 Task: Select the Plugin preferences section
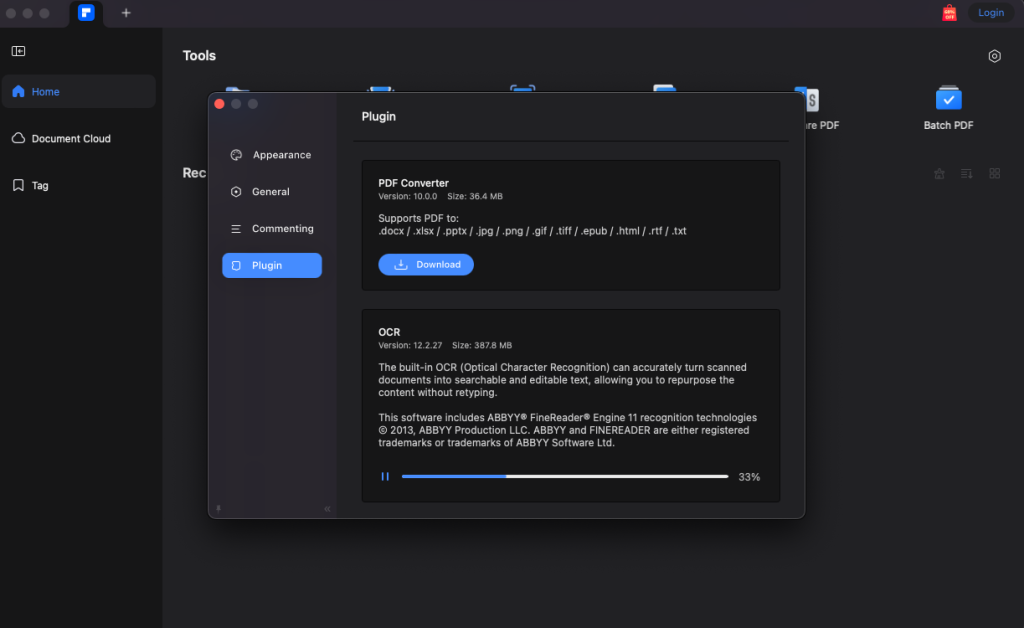click(x=271, y=265)
